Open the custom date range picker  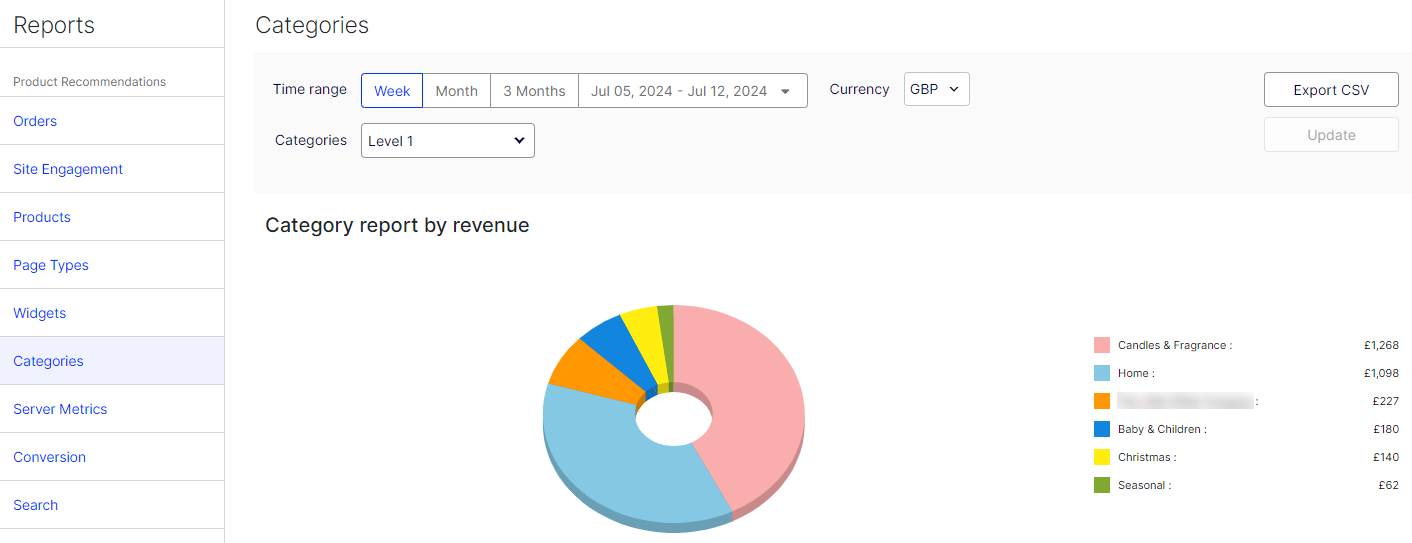692,91
